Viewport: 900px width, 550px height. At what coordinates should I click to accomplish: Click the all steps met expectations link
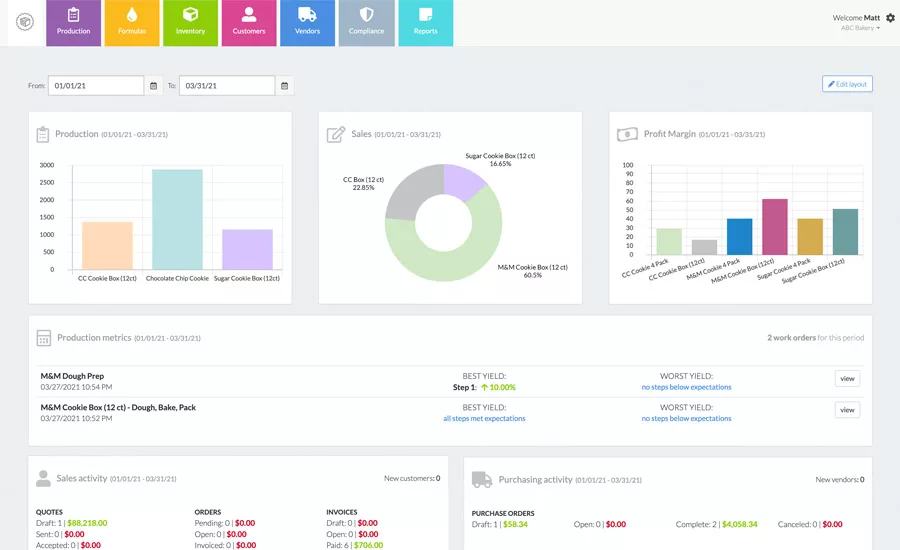click(484, 419)
